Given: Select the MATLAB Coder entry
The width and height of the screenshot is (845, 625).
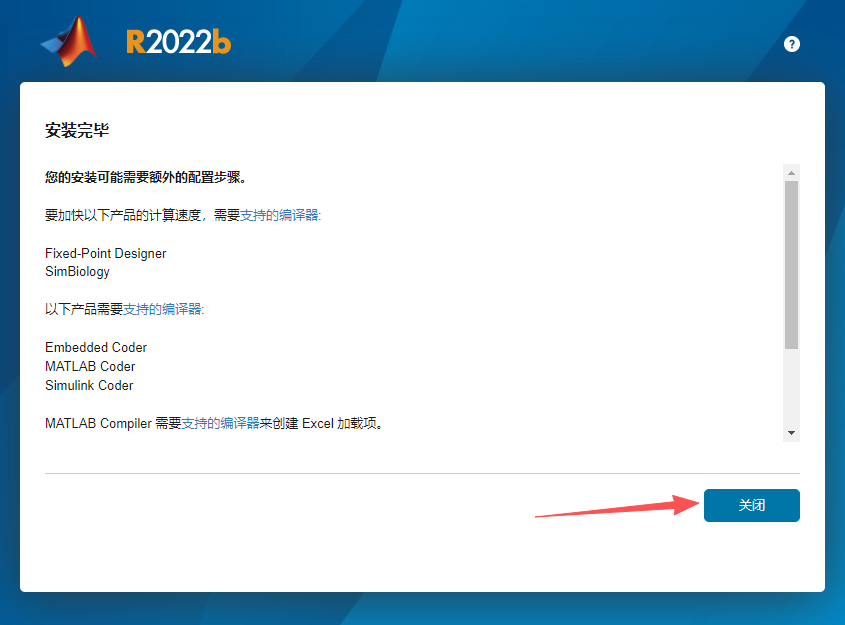Looking at the screenshot, I should [x=90, y=366].
